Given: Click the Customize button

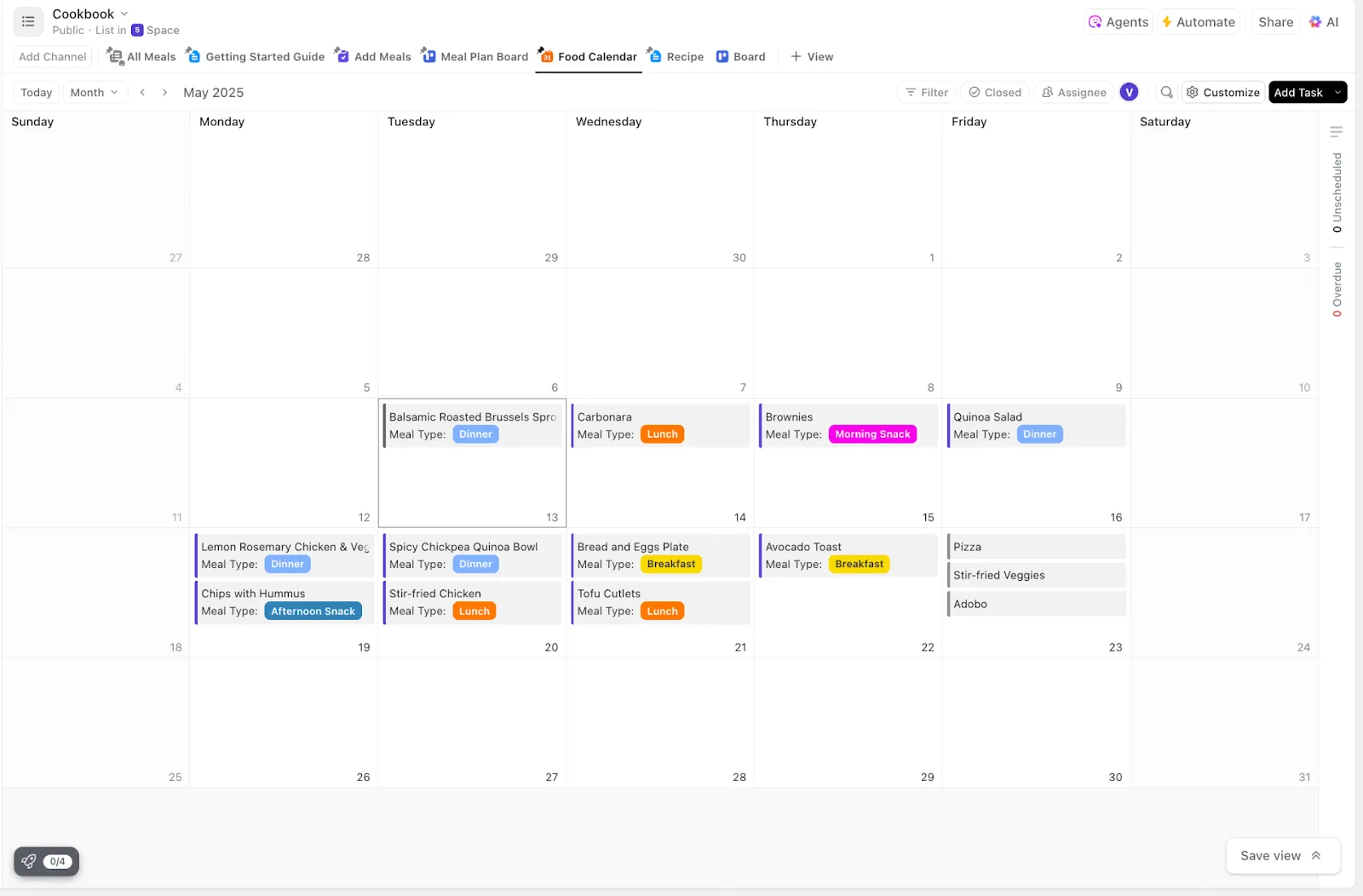Looking at the screenshot, I should coord(1222,92).
